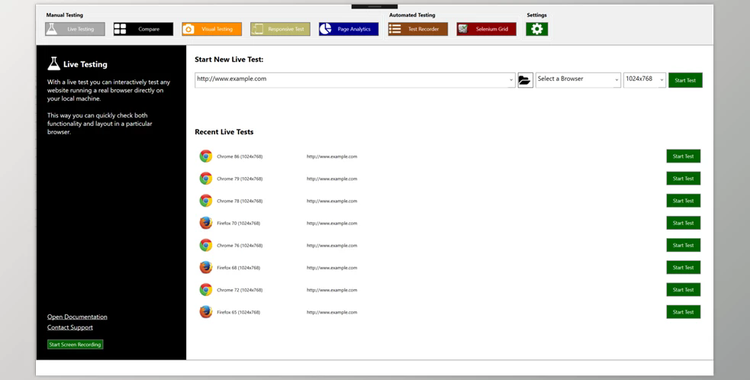750x380 pixels.
Task: Click the Chrome 72 browser icon
Action: (x=206, y=290)
